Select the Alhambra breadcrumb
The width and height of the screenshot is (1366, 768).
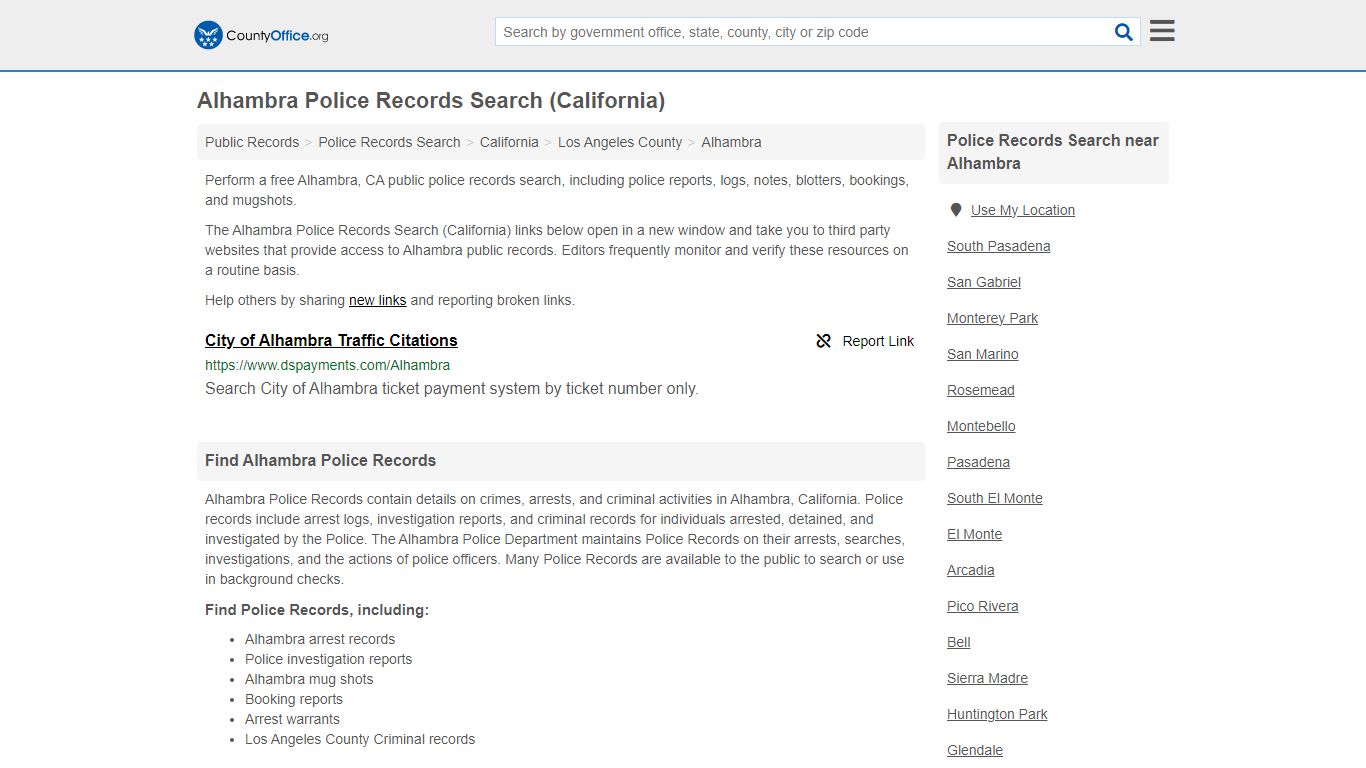point(731,142)
